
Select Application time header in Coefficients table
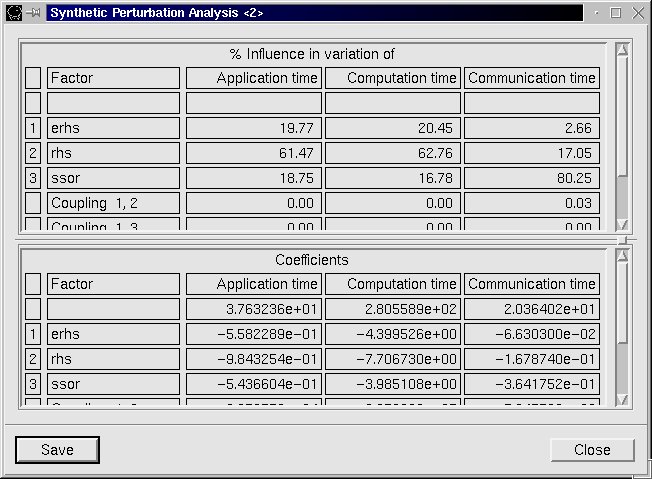tap(254, 284)
